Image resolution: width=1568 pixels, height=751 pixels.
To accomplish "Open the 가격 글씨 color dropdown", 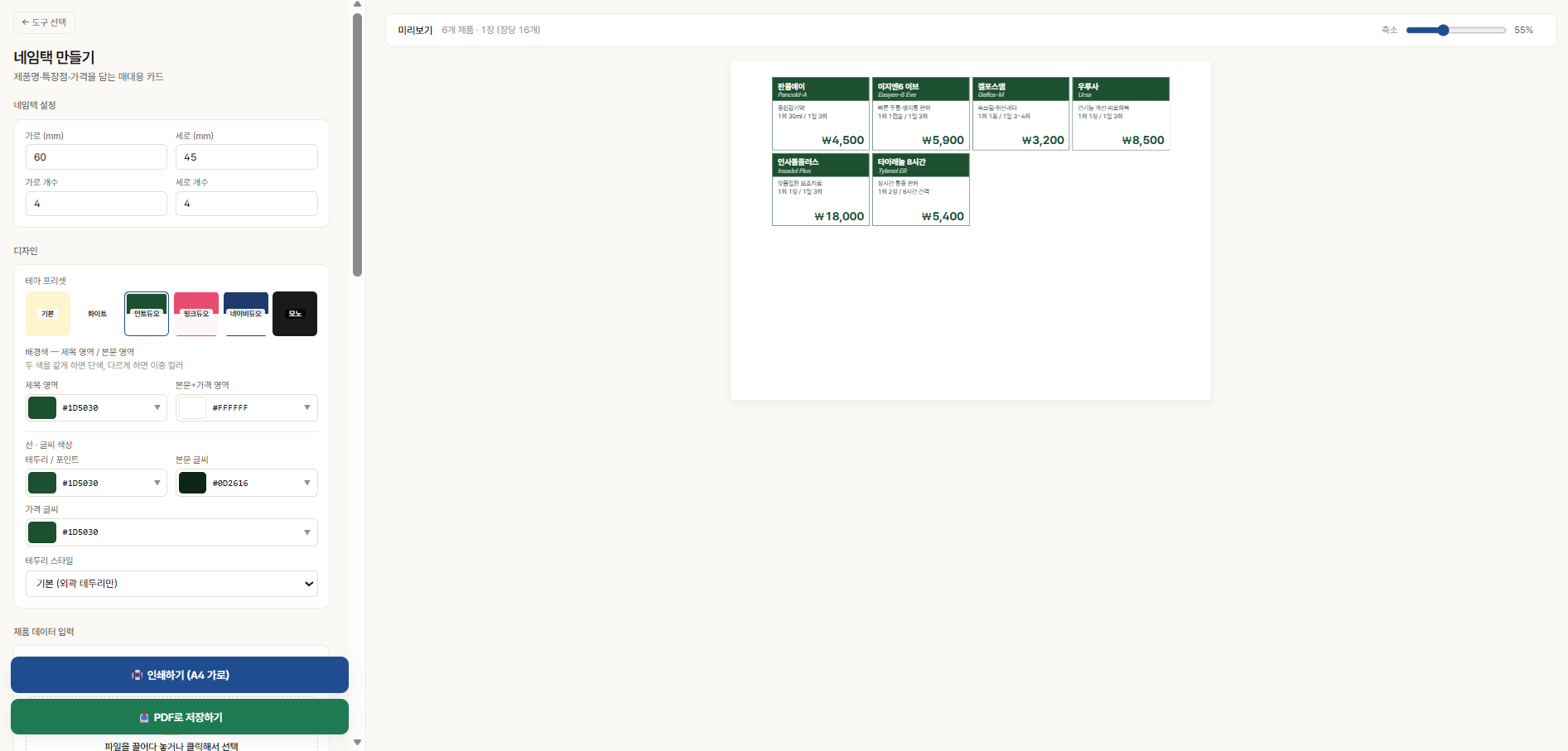I will point(171,532).
